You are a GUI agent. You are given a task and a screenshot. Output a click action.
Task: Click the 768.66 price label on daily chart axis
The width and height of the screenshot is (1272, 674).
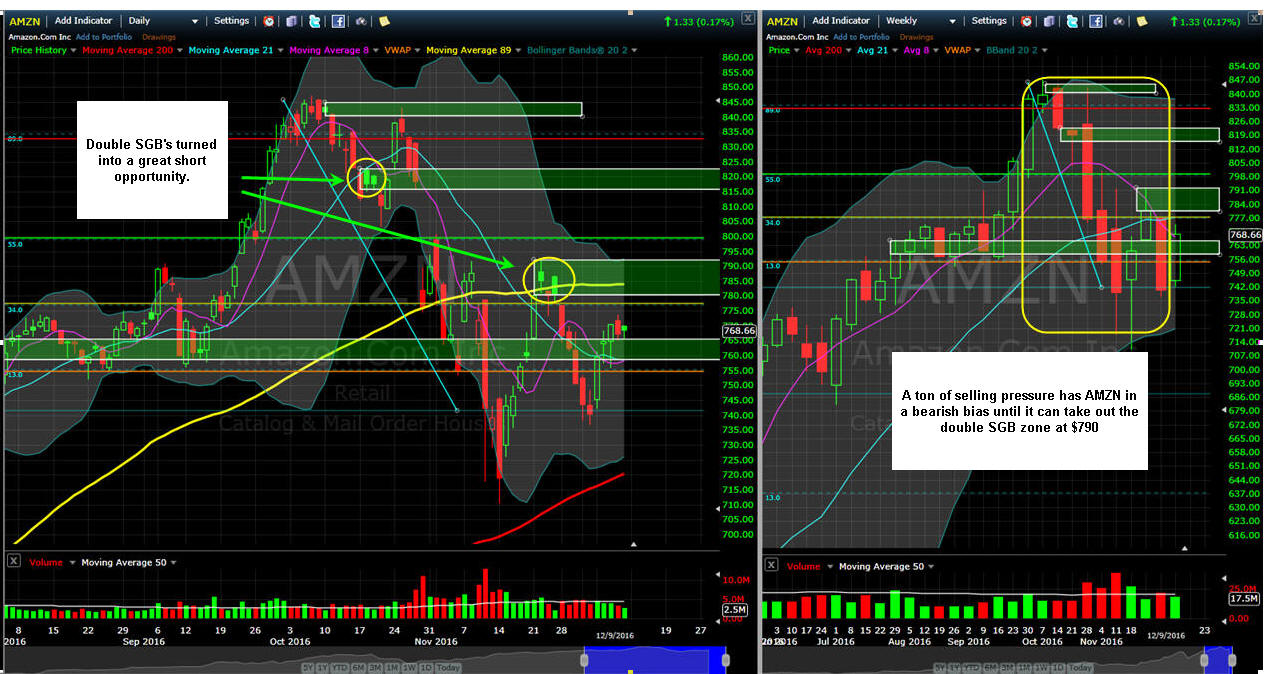tap(738, 330)
